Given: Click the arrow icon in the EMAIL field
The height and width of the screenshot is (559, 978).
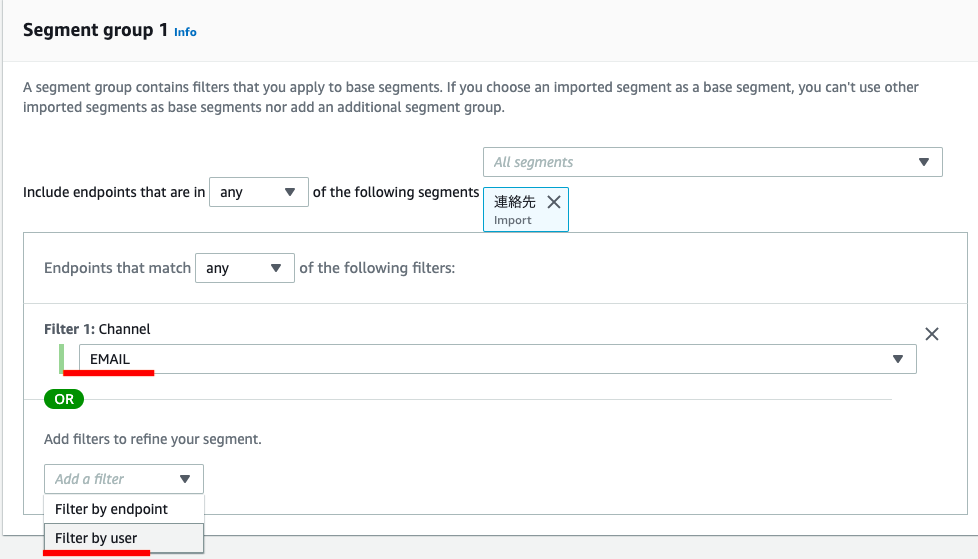Looking at the screenshot, I should (898, 359).
